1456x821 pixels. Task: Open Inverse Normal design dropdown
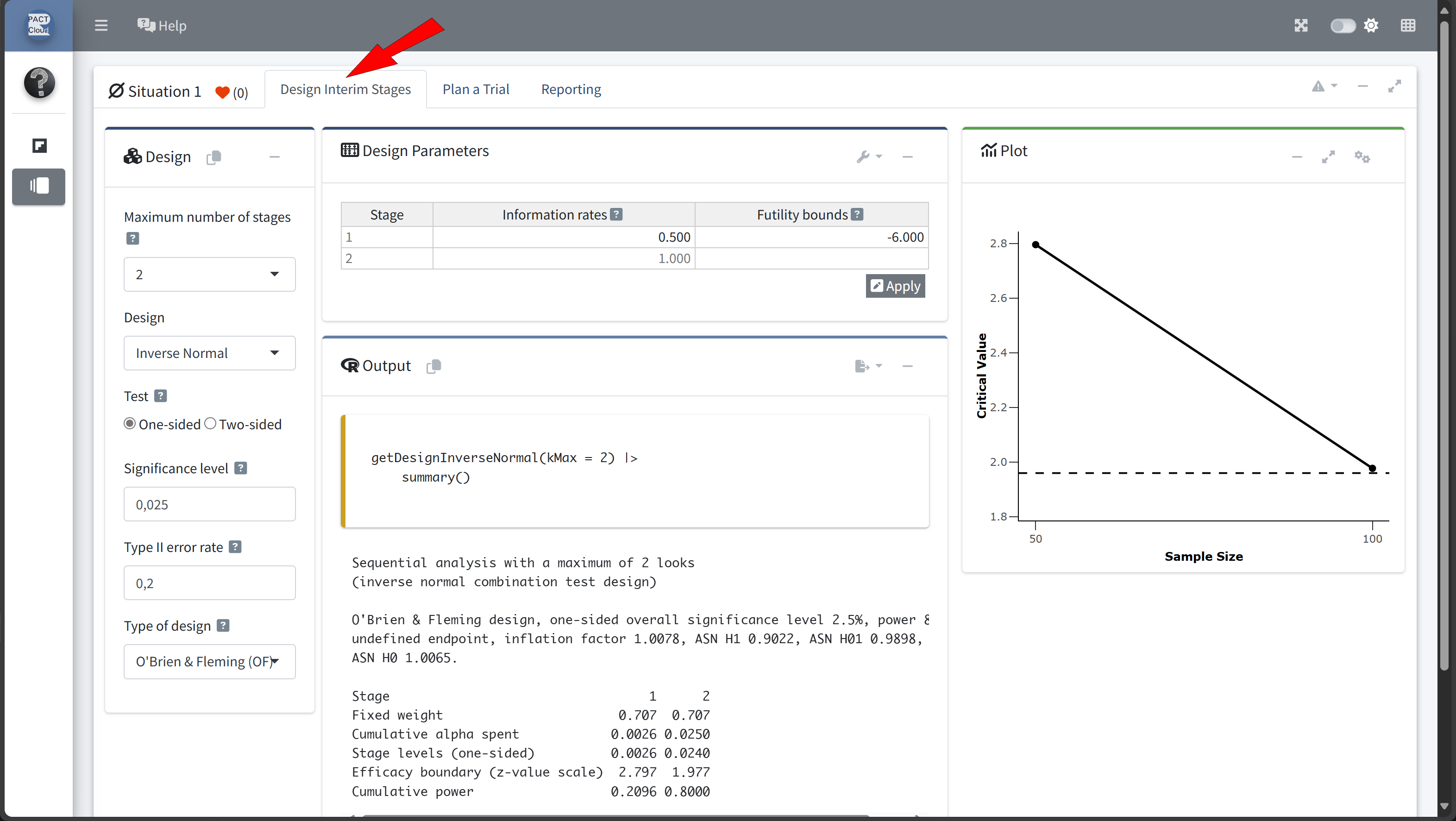pyautogui.click(x=209, y=353)
